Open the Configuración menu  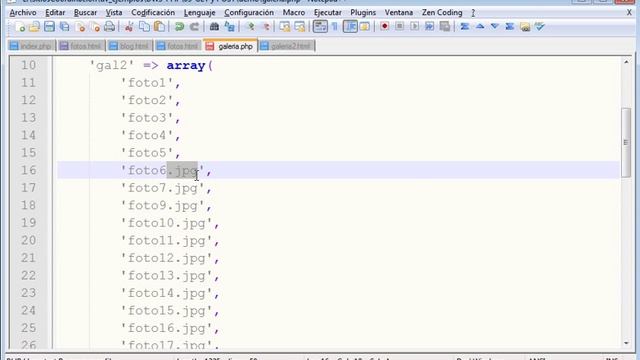coord(249,13)
